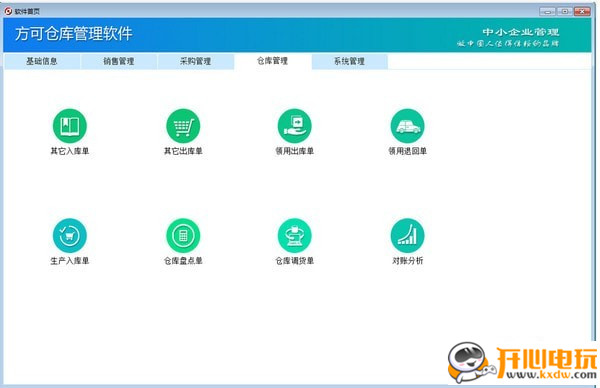The image size is (600, 388).
Task: Close the software window
Action: (582, 11)
